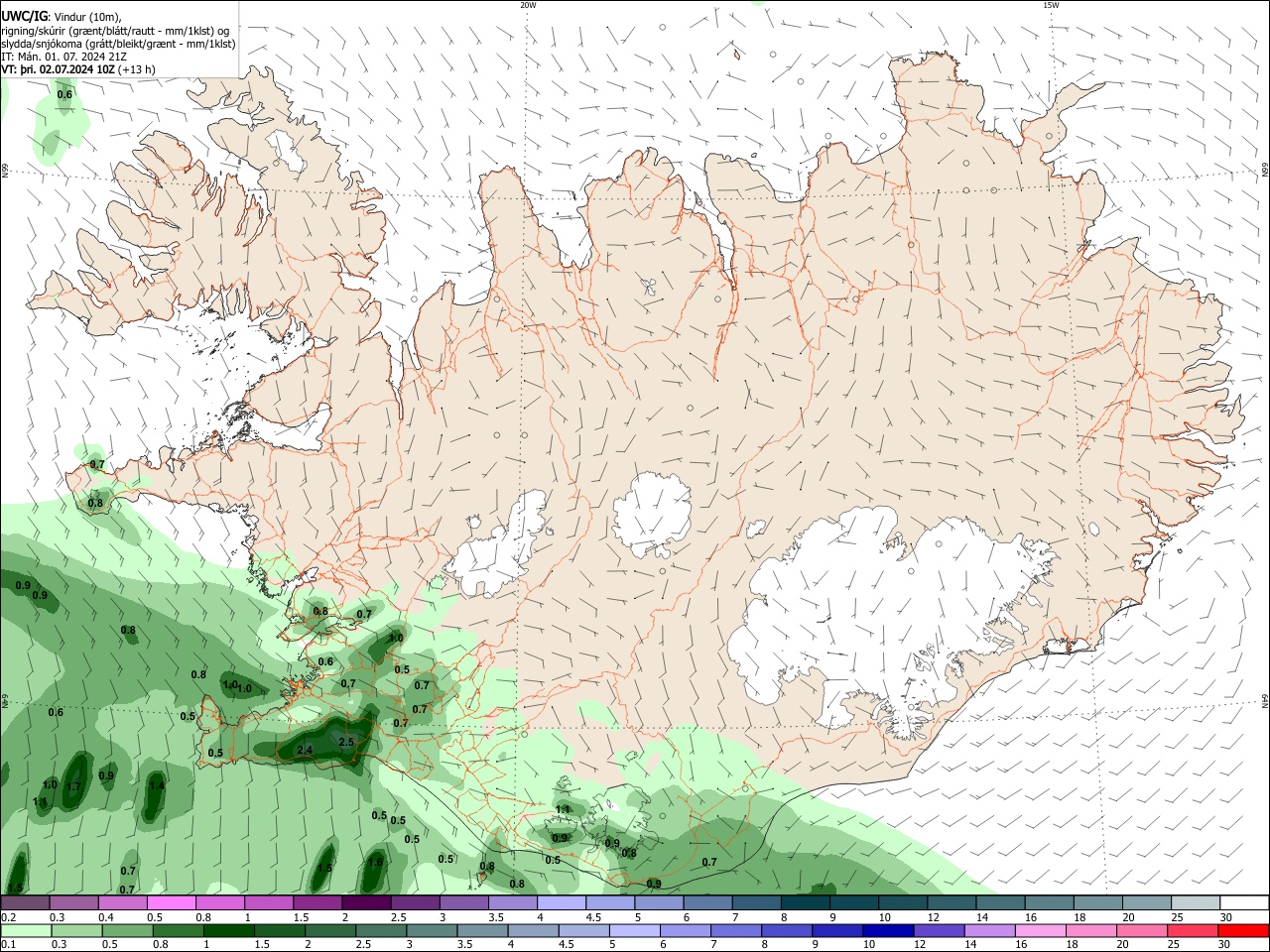
Task: Click the crimson swatch between 25 and 30
Action: tap(1193, 930)
